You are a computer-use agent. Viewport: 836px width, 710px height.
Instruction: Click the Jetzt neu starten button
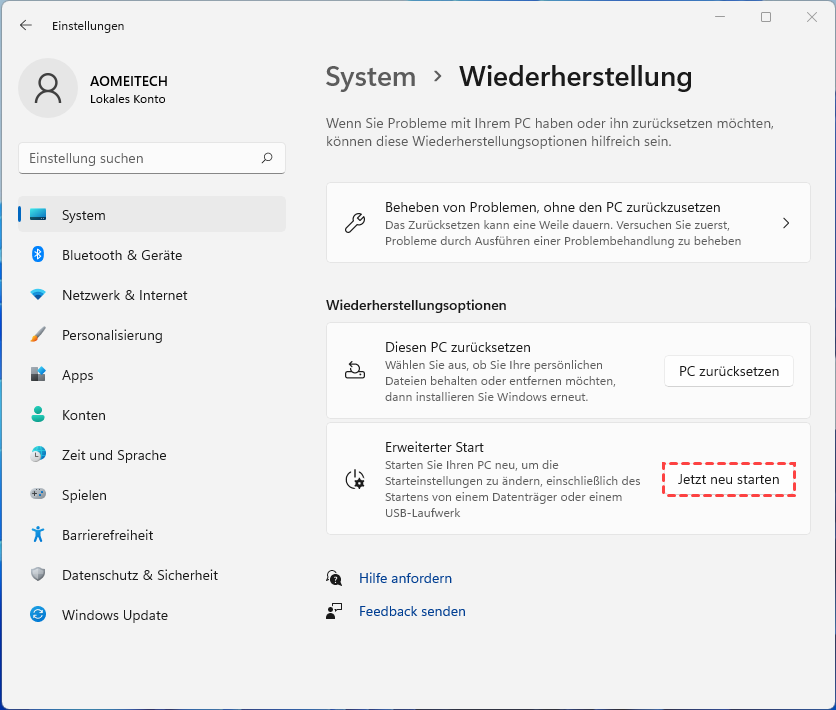728,480
